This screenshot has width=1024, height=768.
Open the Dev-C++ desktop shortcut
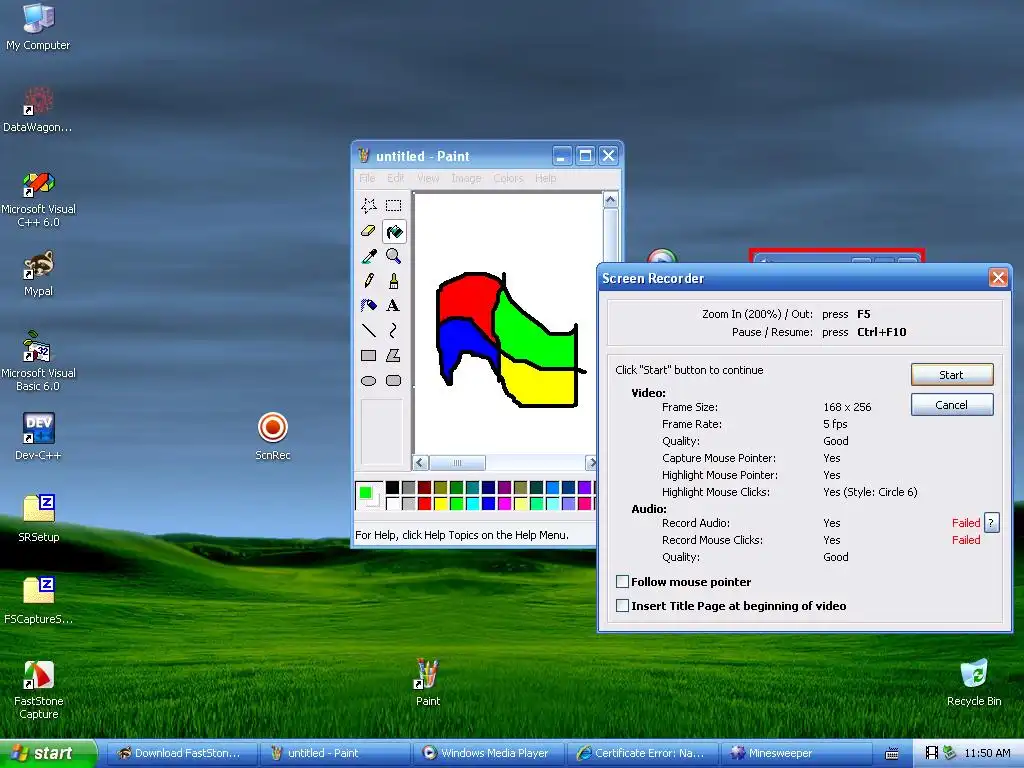coord(39,436)
